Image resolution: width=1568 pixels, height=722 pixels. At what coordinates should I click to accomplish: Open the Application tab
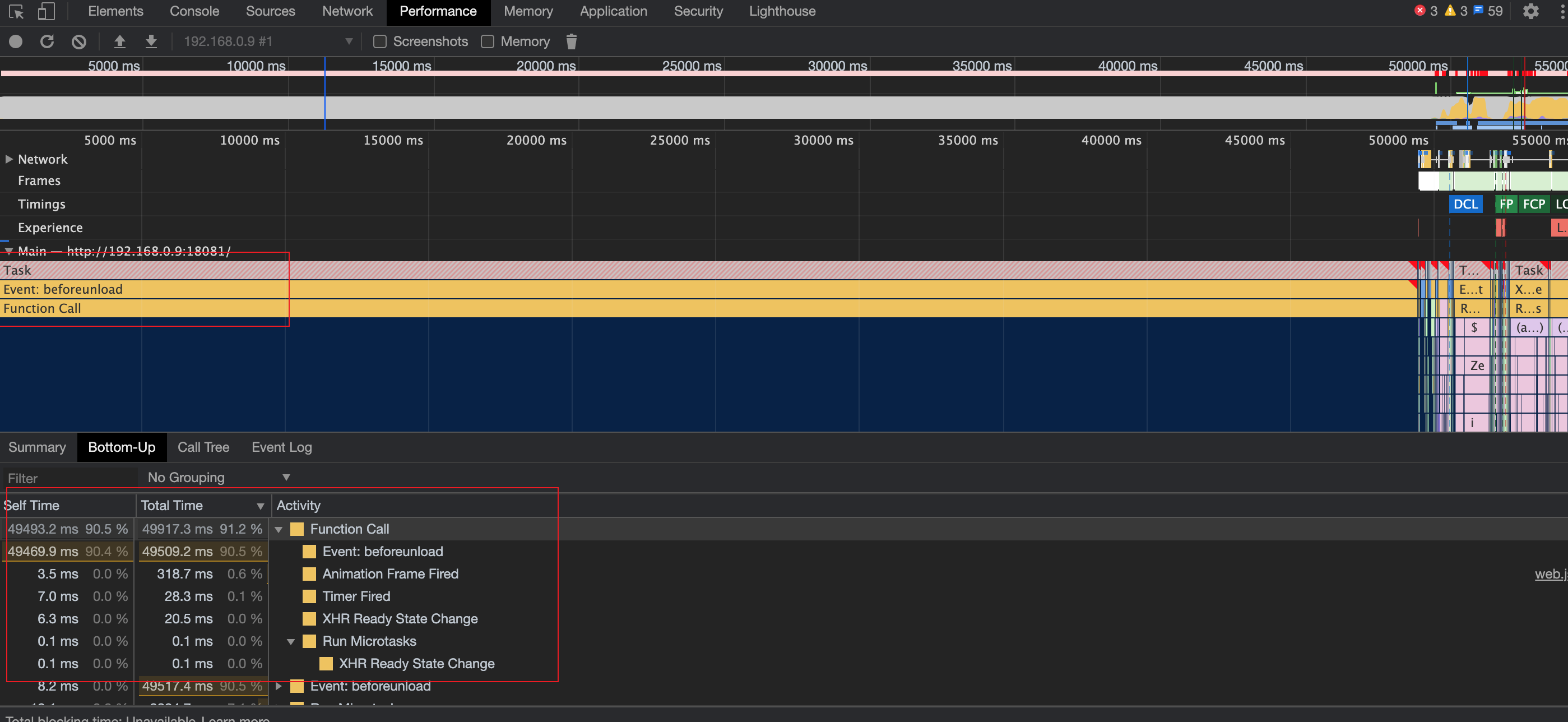[x=614, y=11]
